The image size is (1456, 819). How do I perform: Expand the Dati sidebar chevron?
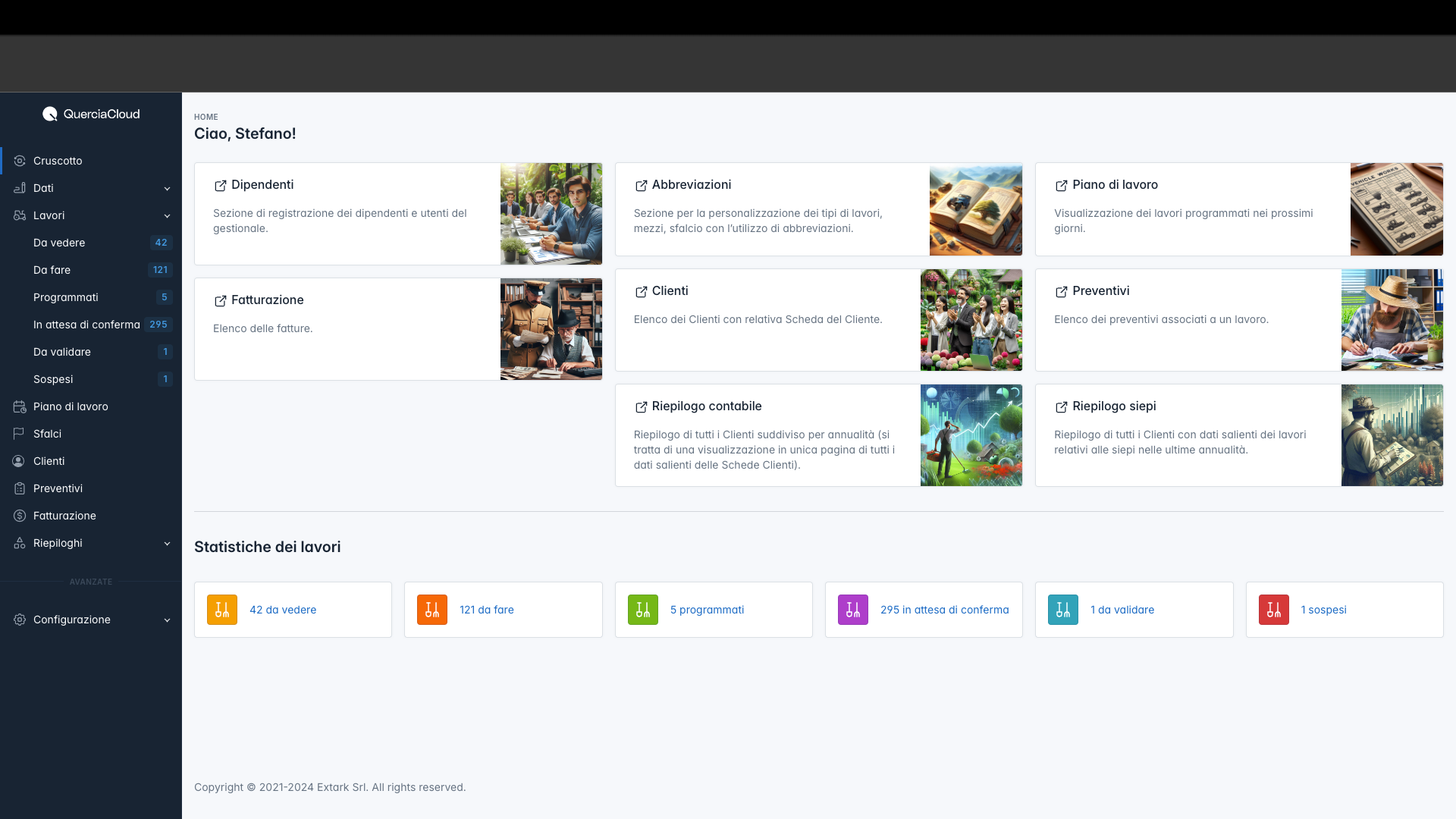point(167,189)
